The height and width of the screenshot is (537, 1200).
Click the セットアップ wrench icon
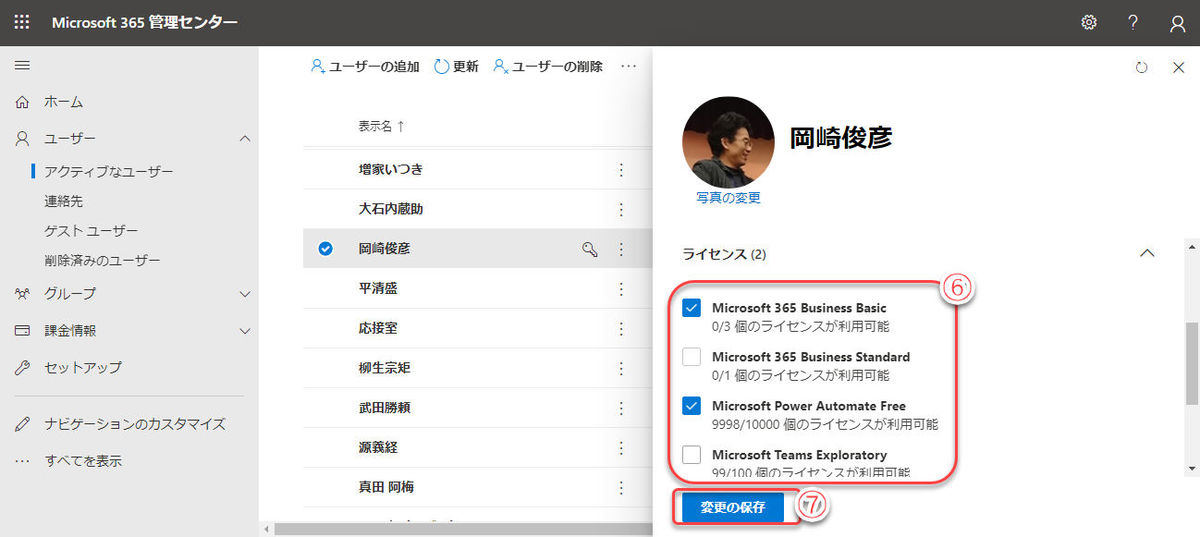point(22,367)
